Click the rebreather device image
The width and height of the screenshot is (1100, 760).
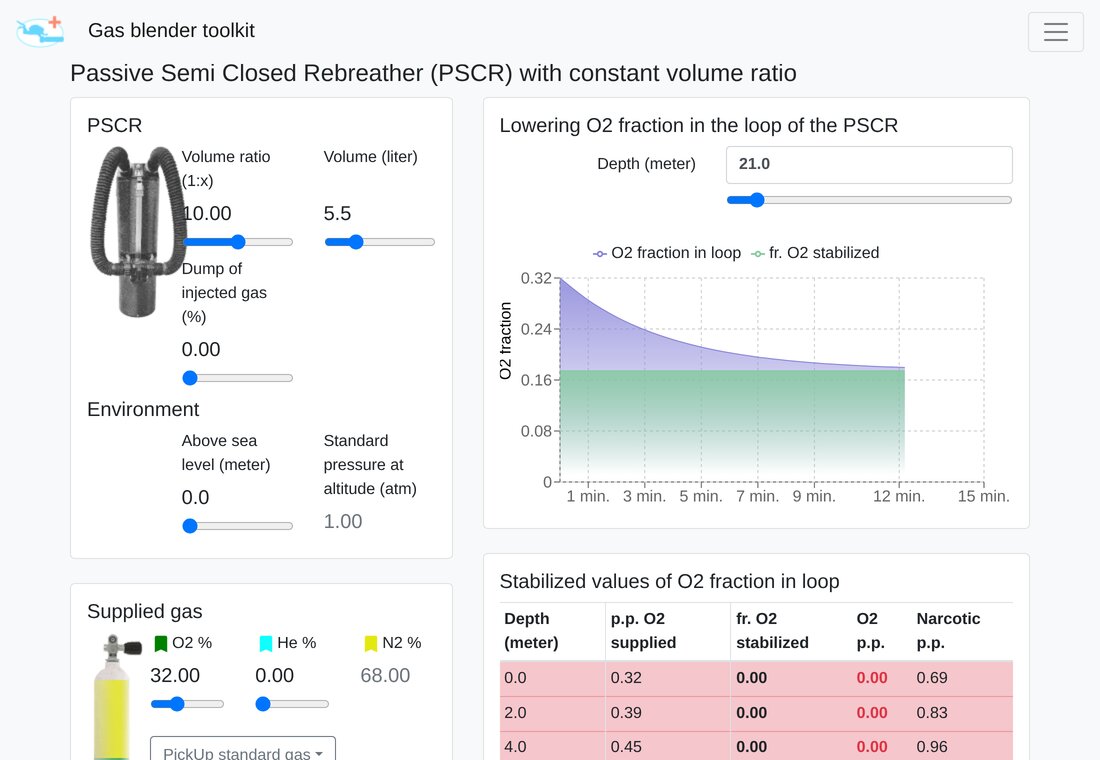(x=135, y=231)
